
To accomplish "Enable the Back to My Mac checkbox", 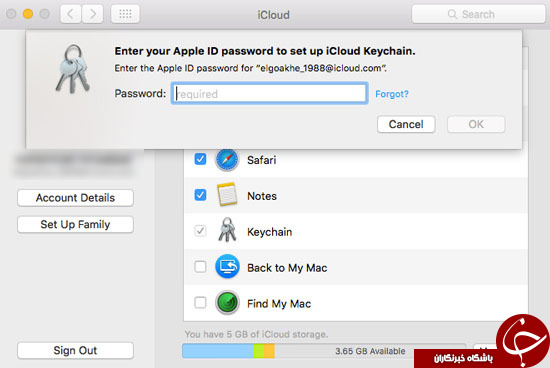I will click(x=200, y=267).
